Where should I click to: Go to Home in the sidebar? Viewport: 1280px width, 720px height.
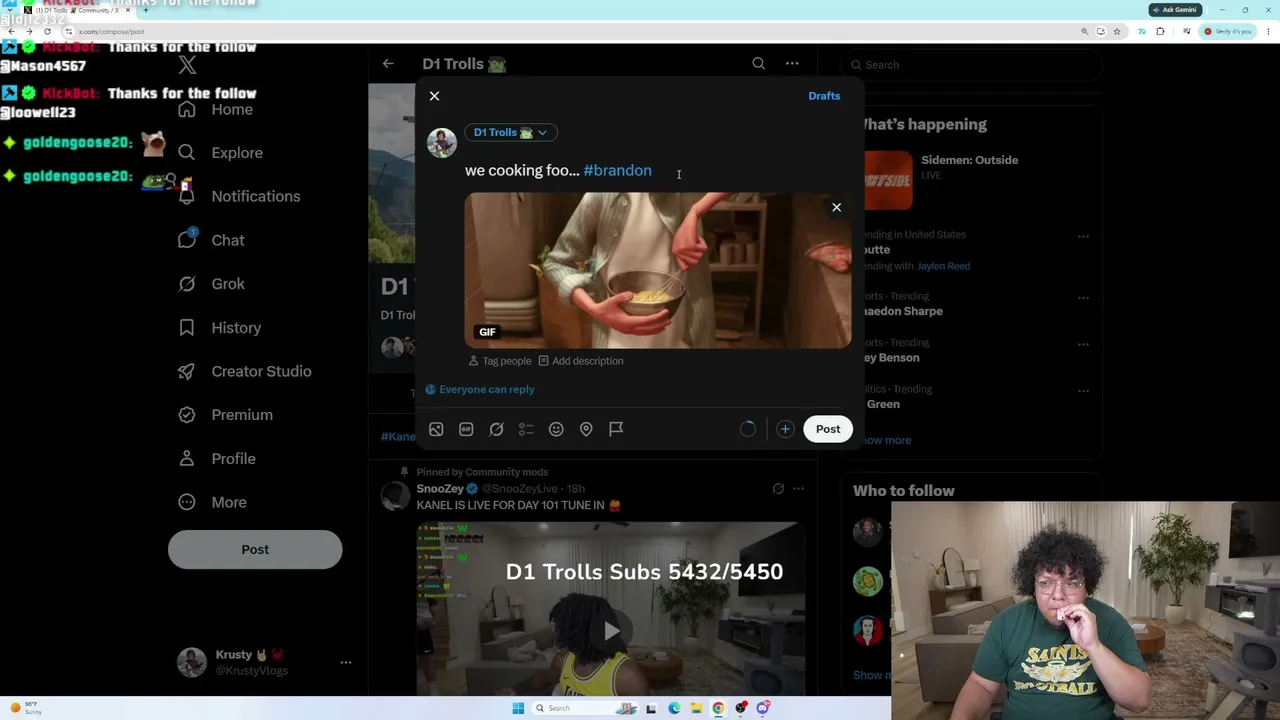click(x=216, y=109)
